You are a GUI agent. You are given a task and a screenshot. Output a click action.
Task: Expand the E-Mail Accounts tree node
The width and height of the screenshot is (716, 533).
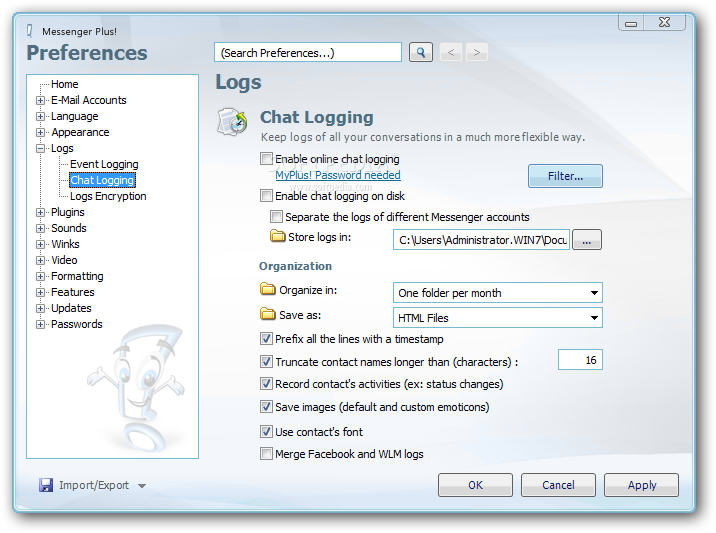point(41,100)
